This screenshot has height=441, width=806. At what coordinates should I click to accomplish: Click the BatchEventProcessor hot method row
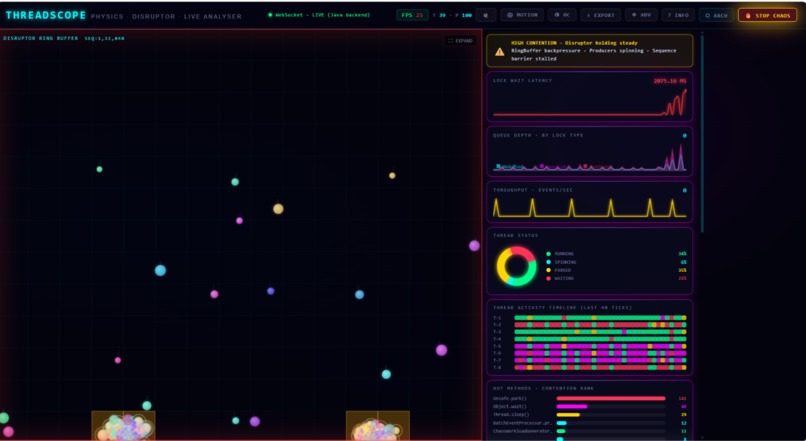pos(590,423)
